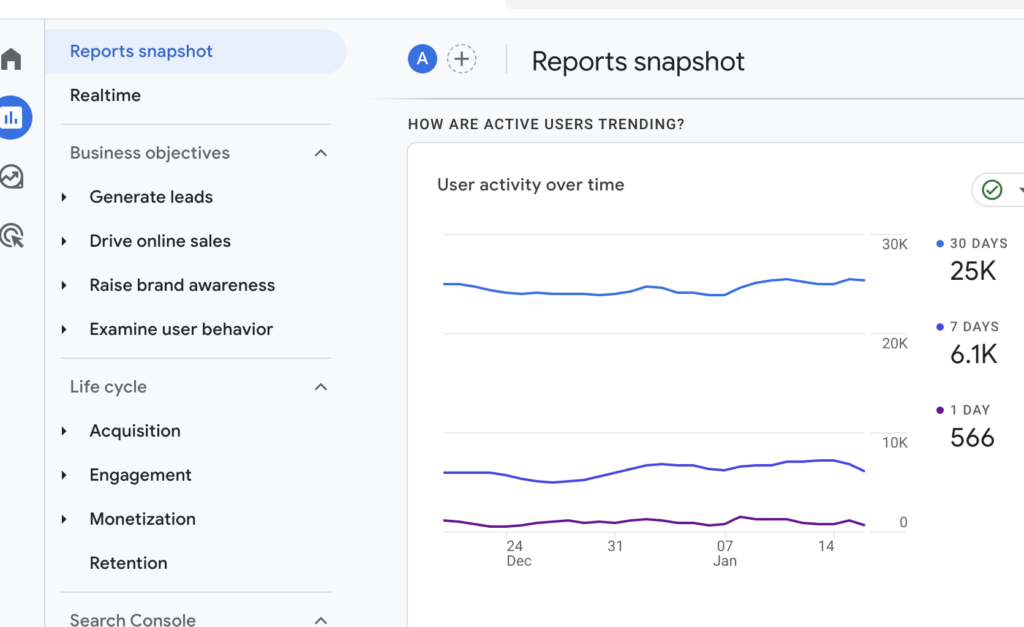This screenshot has width=1024, height=627.
Task: Expand the Acquisition arrow
Action: [64, 431]
